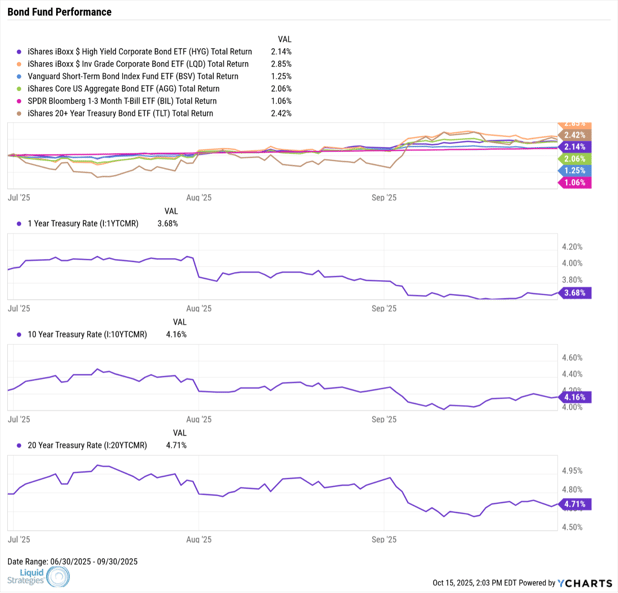
Task: Click the blue dot beside the BSV legend entry
Action: click(x=19, y=76)
